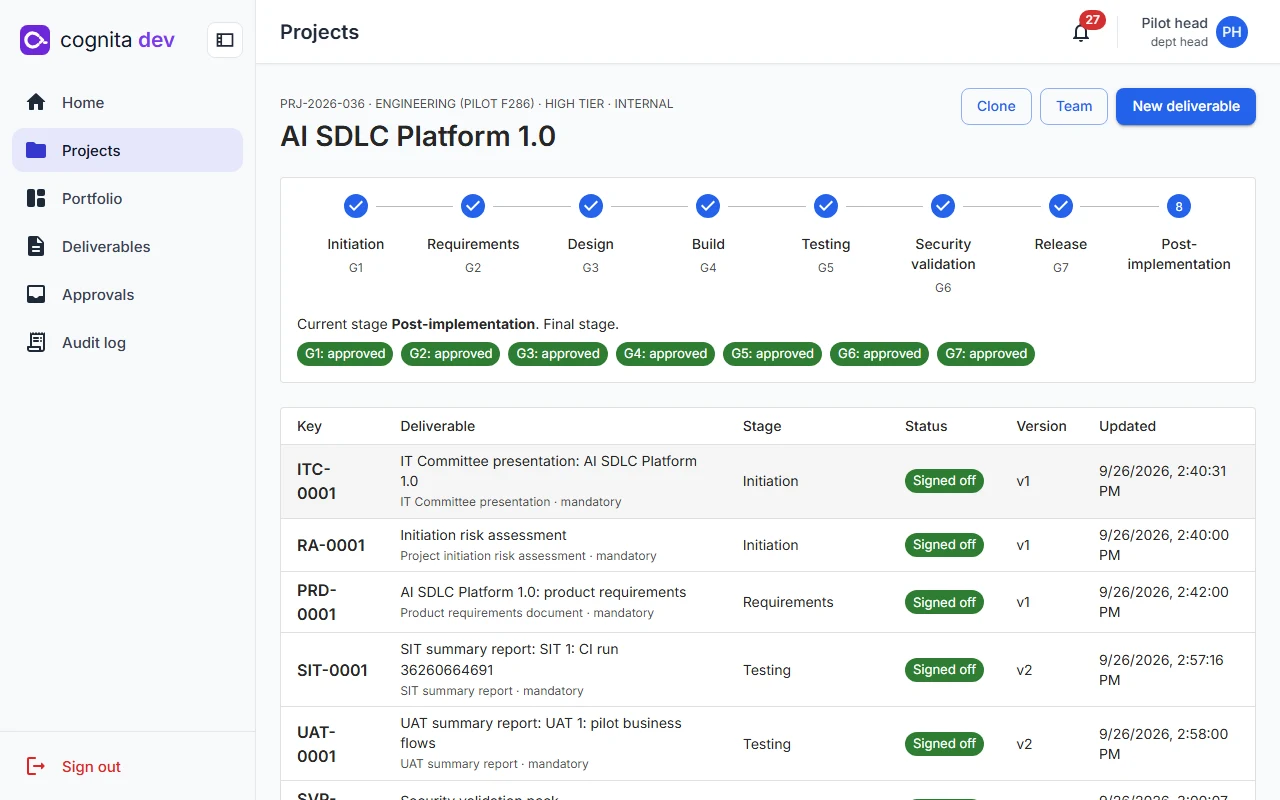Open Approvals in the sidebar

[x=127, y=294]
